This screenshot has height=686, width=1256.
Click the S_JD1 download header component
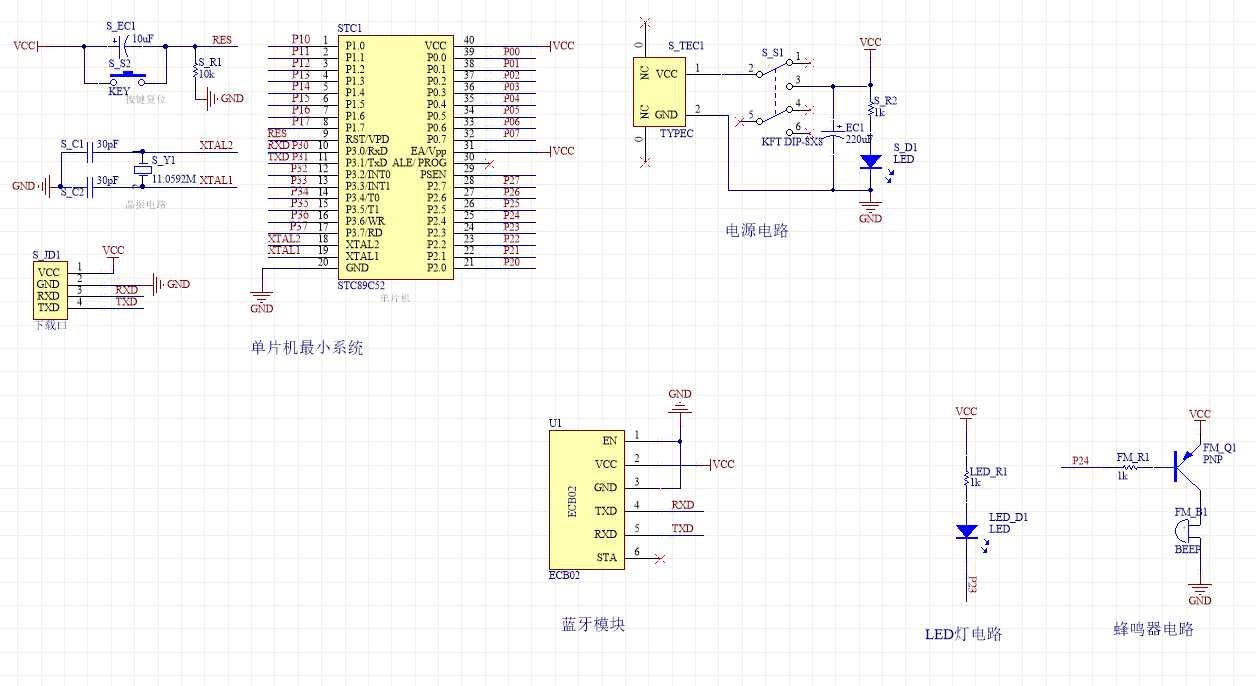48,290
